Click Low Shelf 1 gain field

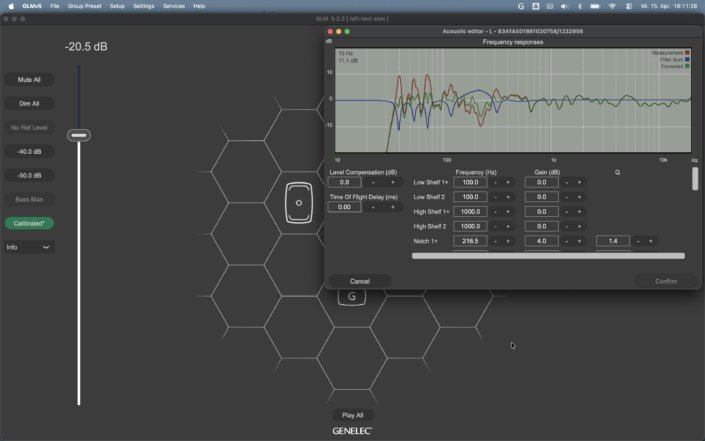click(541, 182)
